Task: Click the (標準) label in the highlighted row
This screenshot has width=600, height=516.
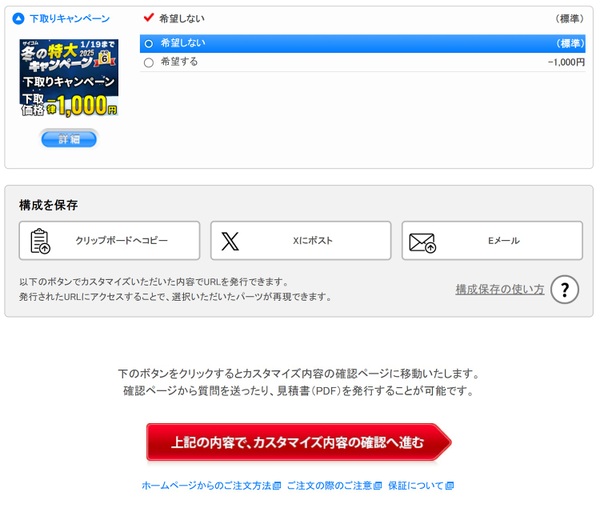Action: pos(570,43)
